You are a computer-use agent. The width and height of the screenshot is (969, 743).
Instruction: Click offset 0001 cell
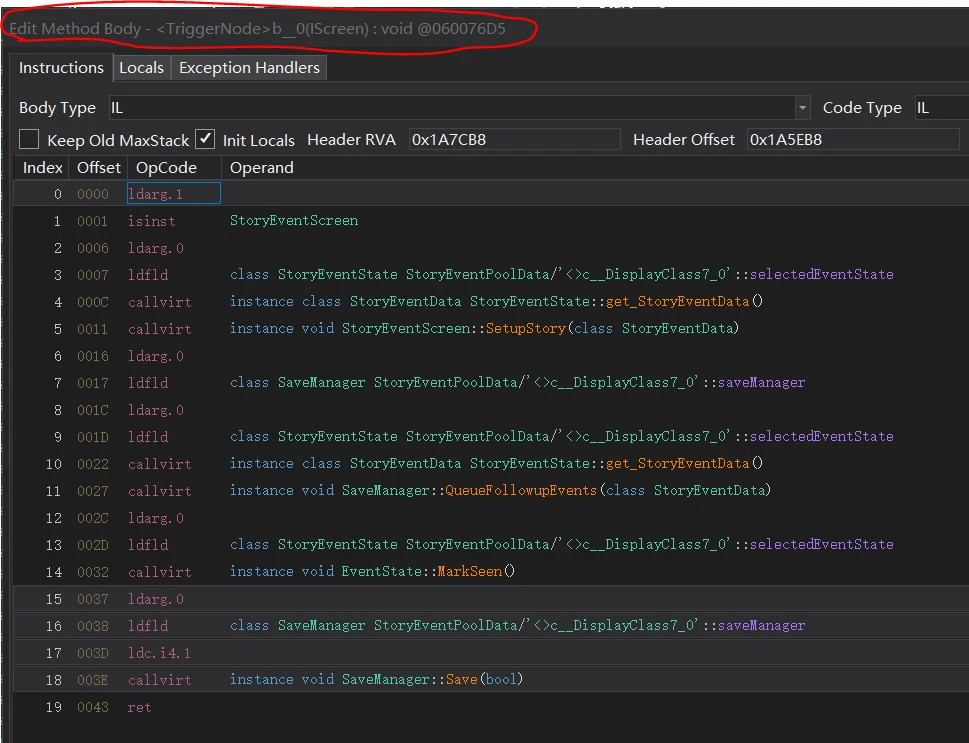[x=93, y=221]
